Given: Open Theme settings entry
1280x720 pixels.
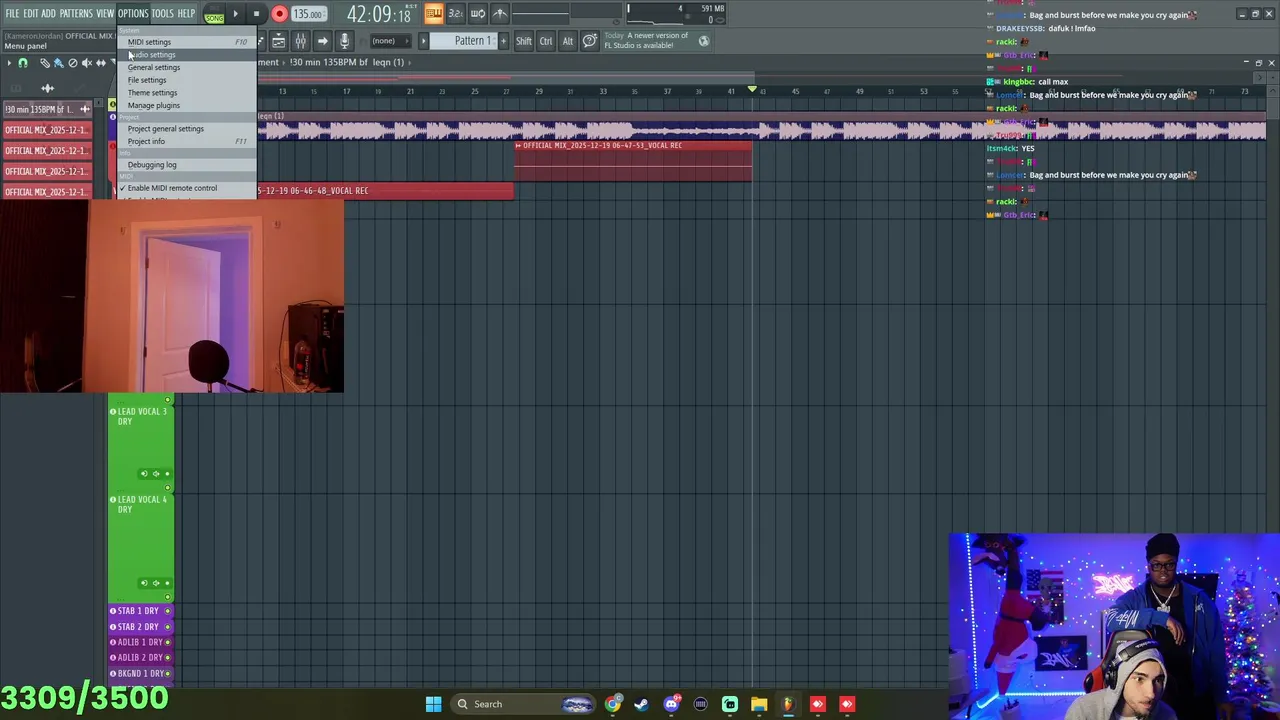Looking at the screenshot, I should 187,93.
